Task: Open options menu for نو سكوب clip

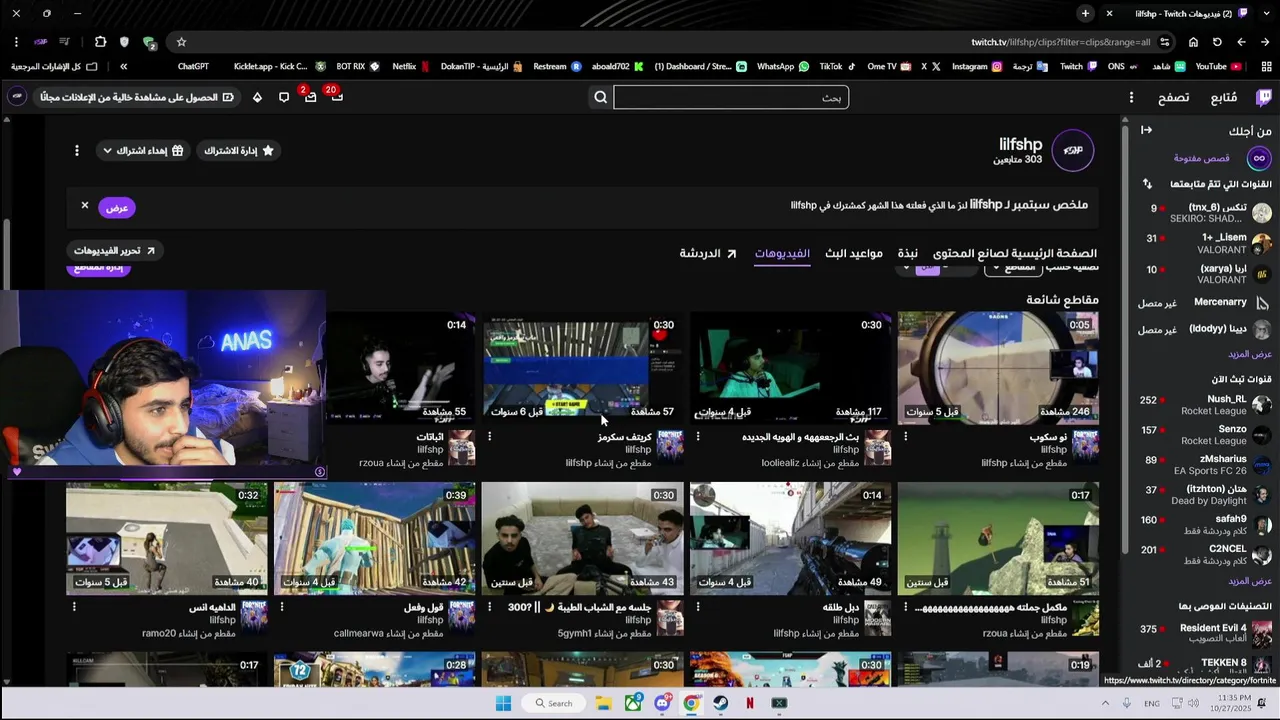Action: point(906,436)
